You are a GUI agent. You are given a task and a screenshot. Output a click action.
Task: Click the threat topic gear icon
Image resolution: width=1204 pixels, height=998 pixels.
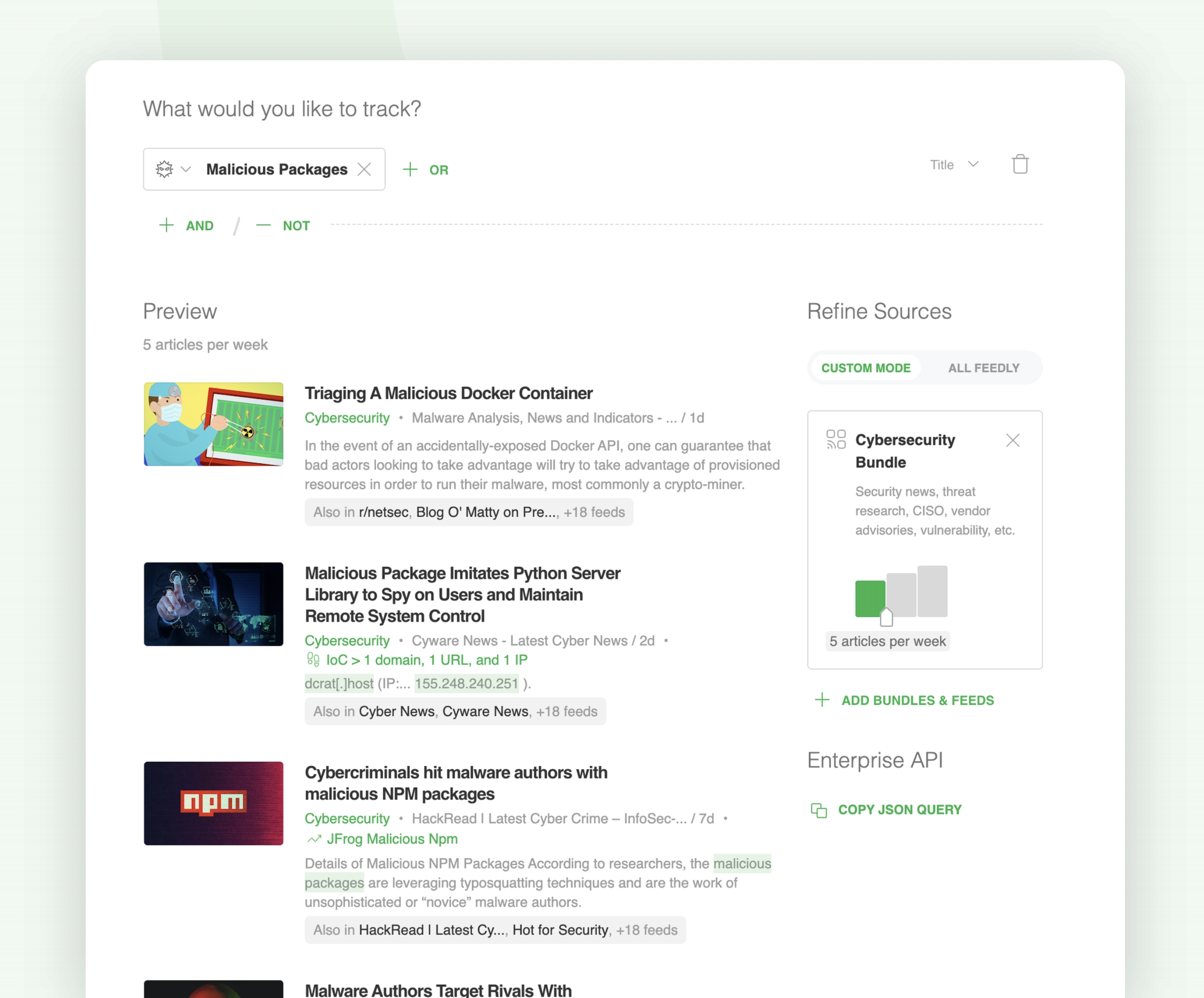[x=165, y=169]
